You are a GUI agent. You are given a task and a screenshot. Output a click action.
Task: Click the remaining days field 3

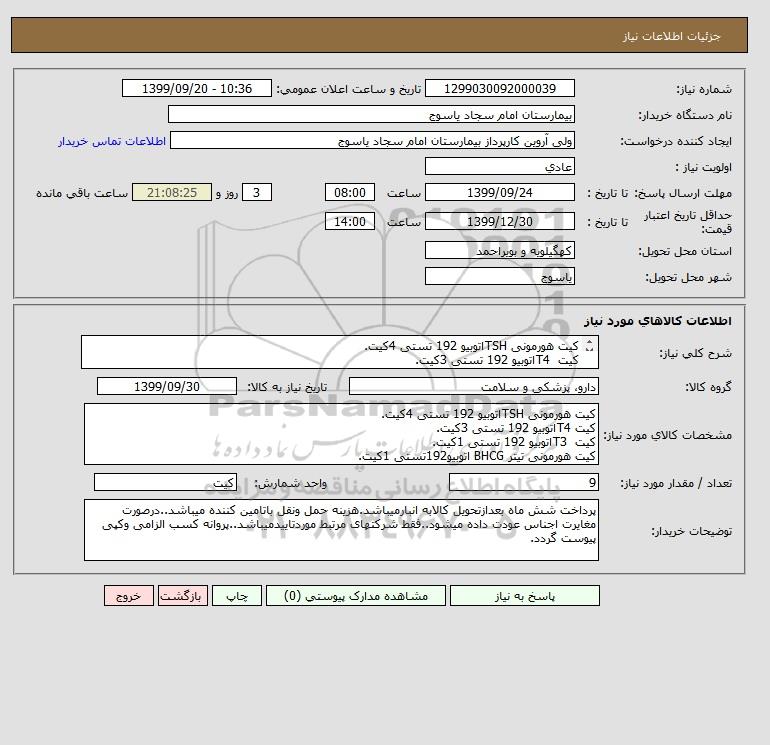[256, 193]
